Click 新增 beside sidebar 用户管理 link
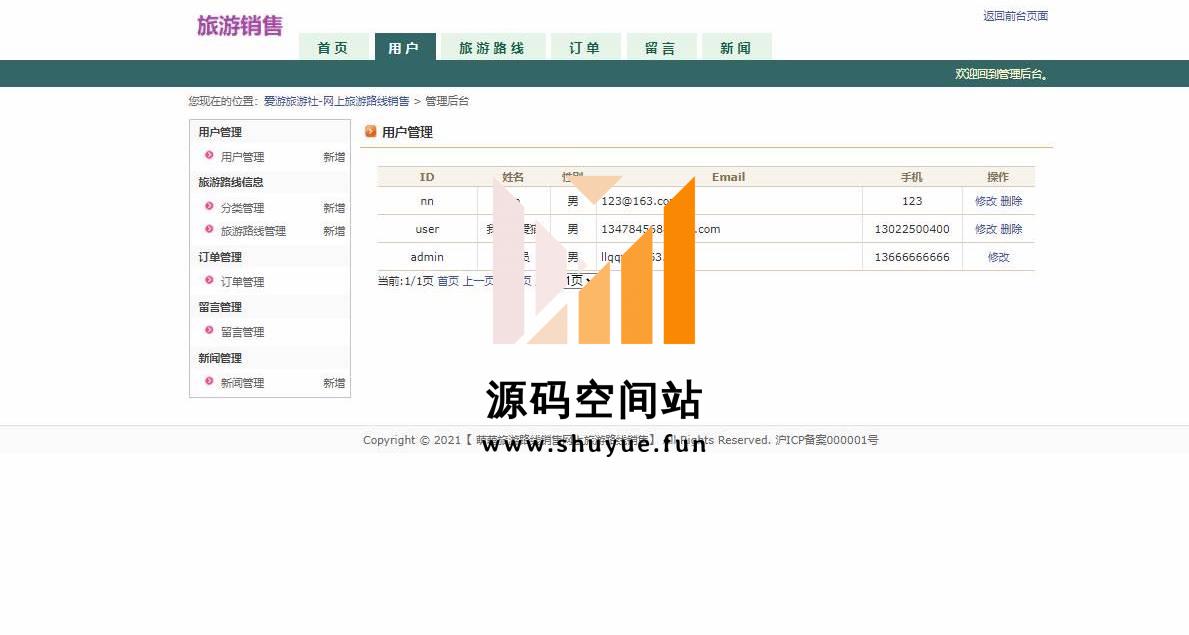This screenshot has height=635, width=1189. tap(334, 157)
